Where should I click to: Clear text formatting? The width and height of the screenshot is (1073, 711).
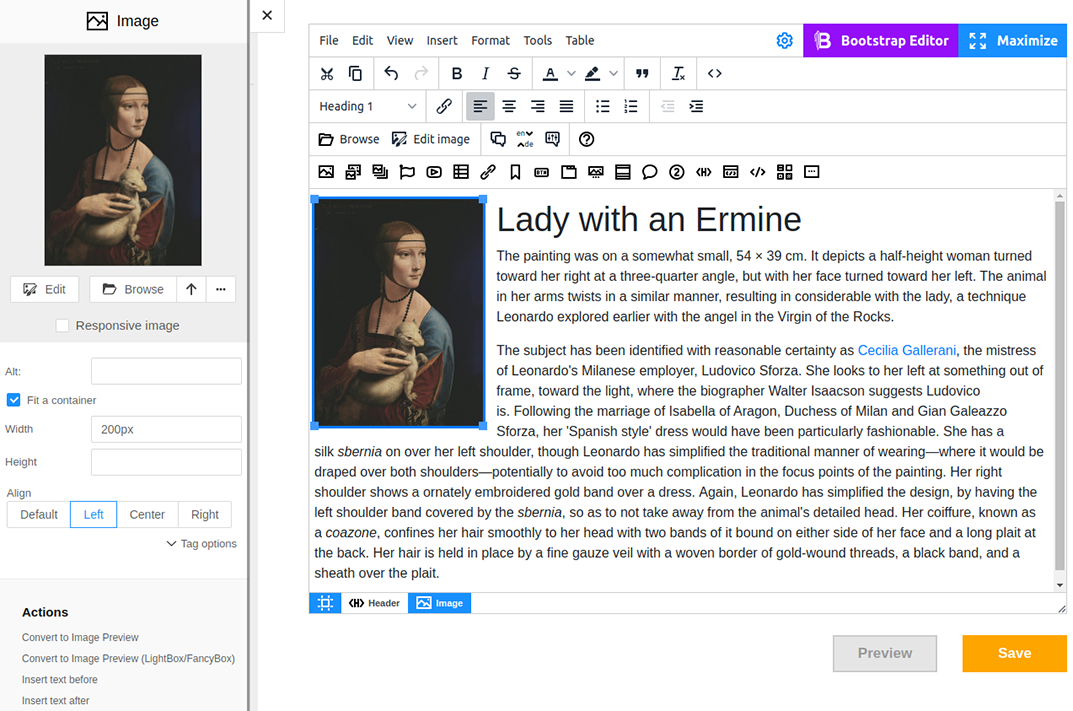679,73
